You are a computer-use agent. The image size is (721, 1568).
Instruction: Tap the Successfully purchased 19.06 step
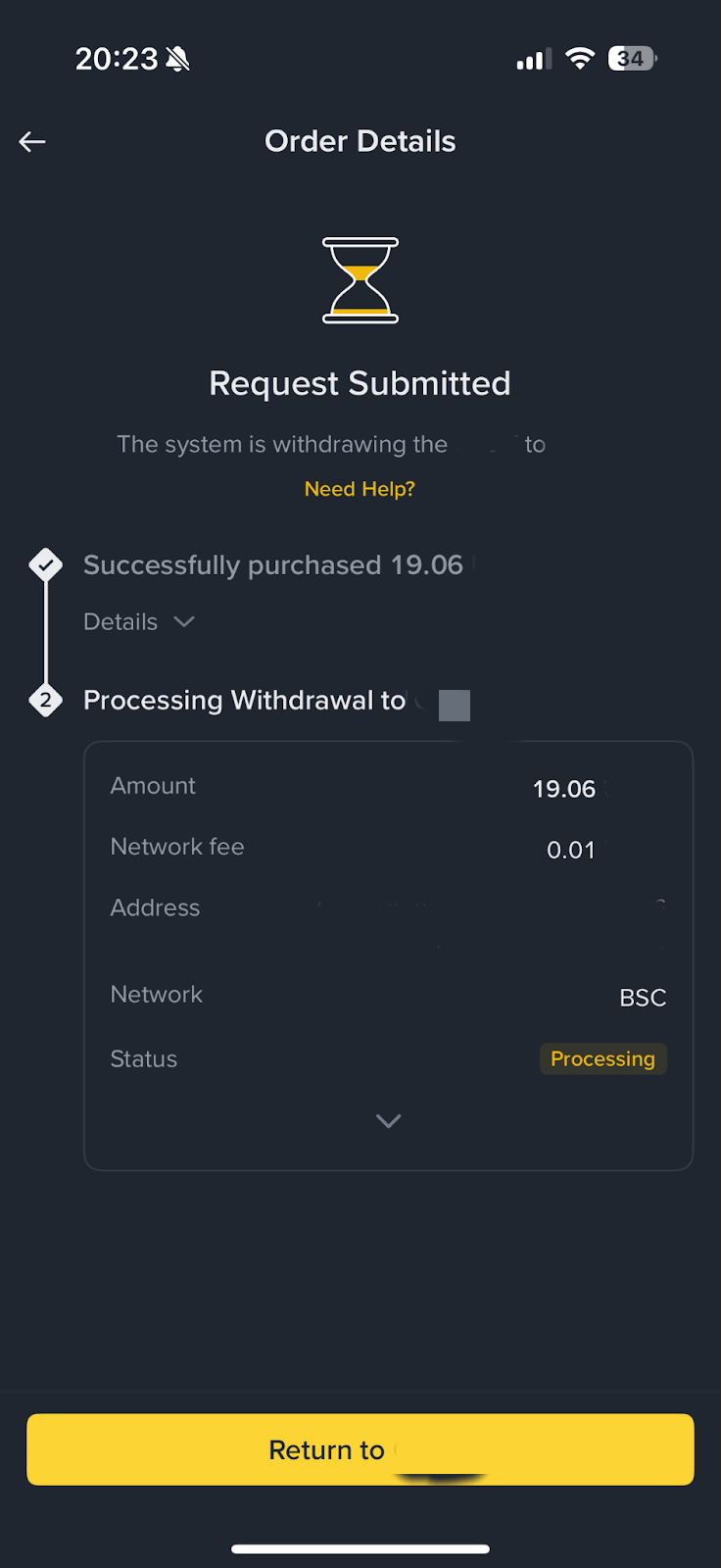[273, 564]
